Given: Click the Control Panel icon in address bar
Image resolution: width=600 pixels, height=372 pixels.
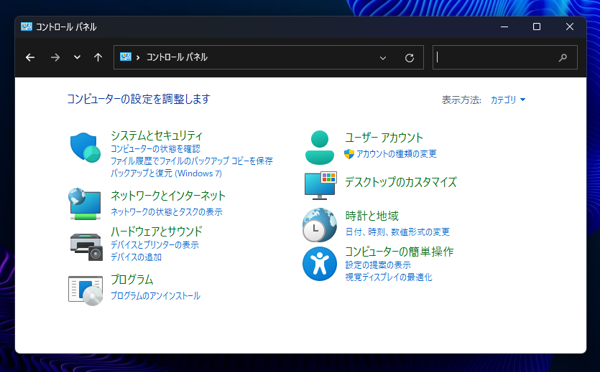Looking at the screenshot, I should (x=126, y=57).
